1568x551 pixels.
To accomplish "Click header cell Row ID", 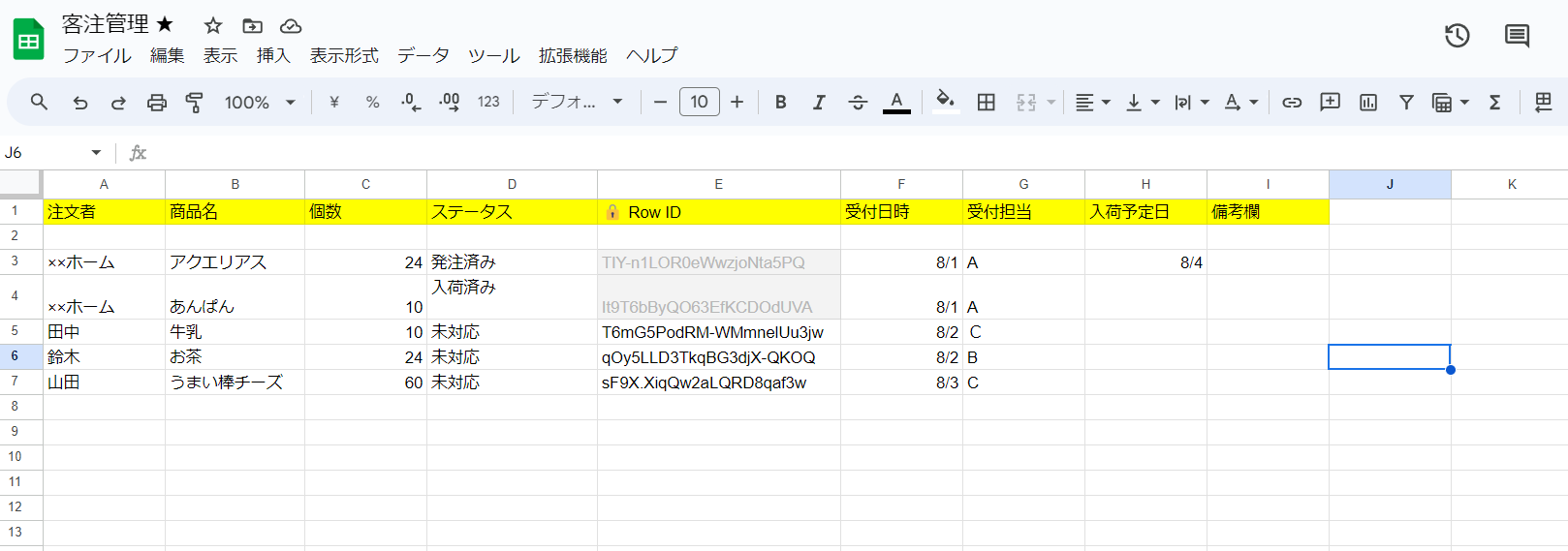I will (x=719, y=211).
